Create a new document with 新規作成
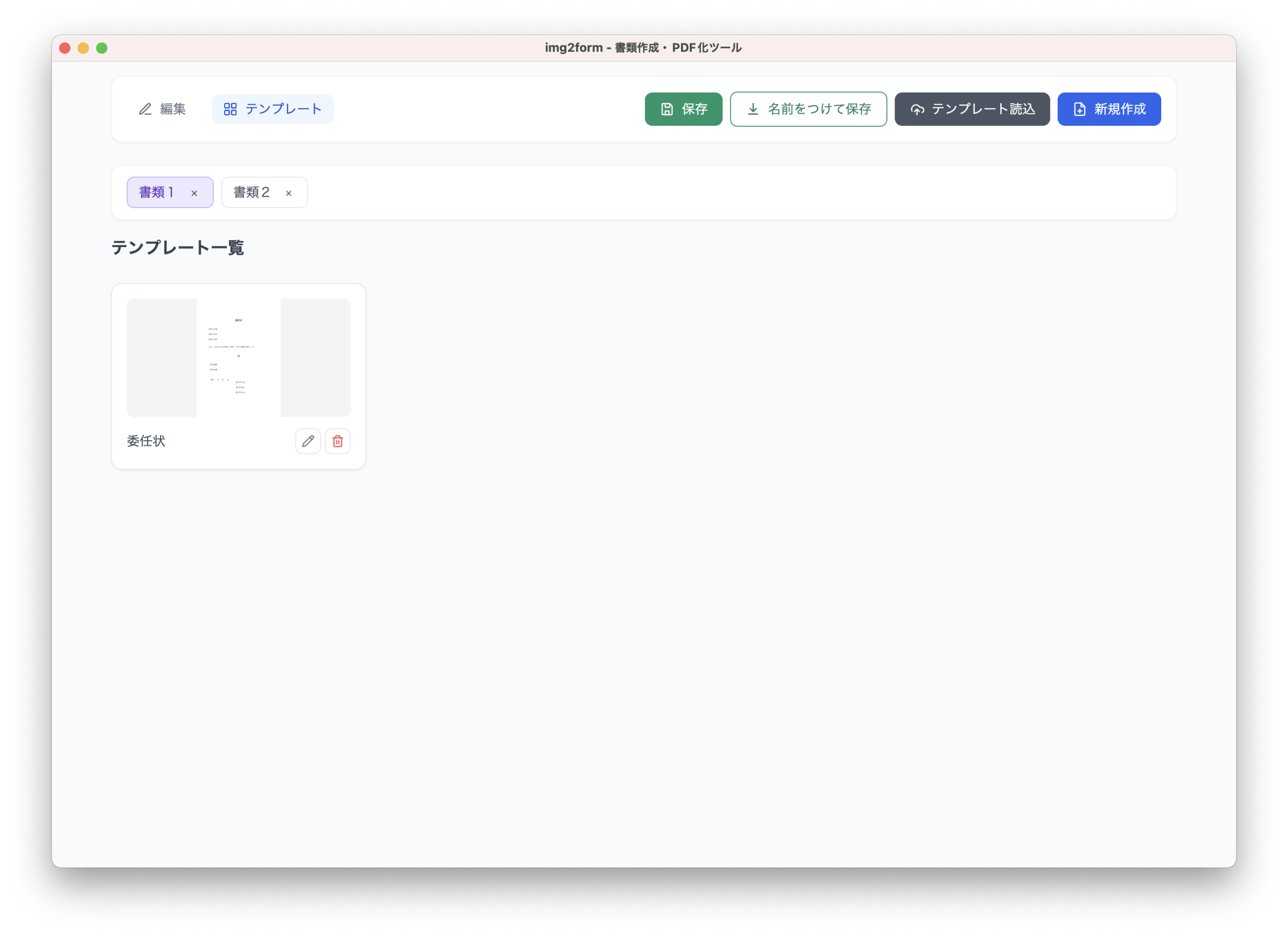This screenshot has width=1288, height=936. point(1108,109)
